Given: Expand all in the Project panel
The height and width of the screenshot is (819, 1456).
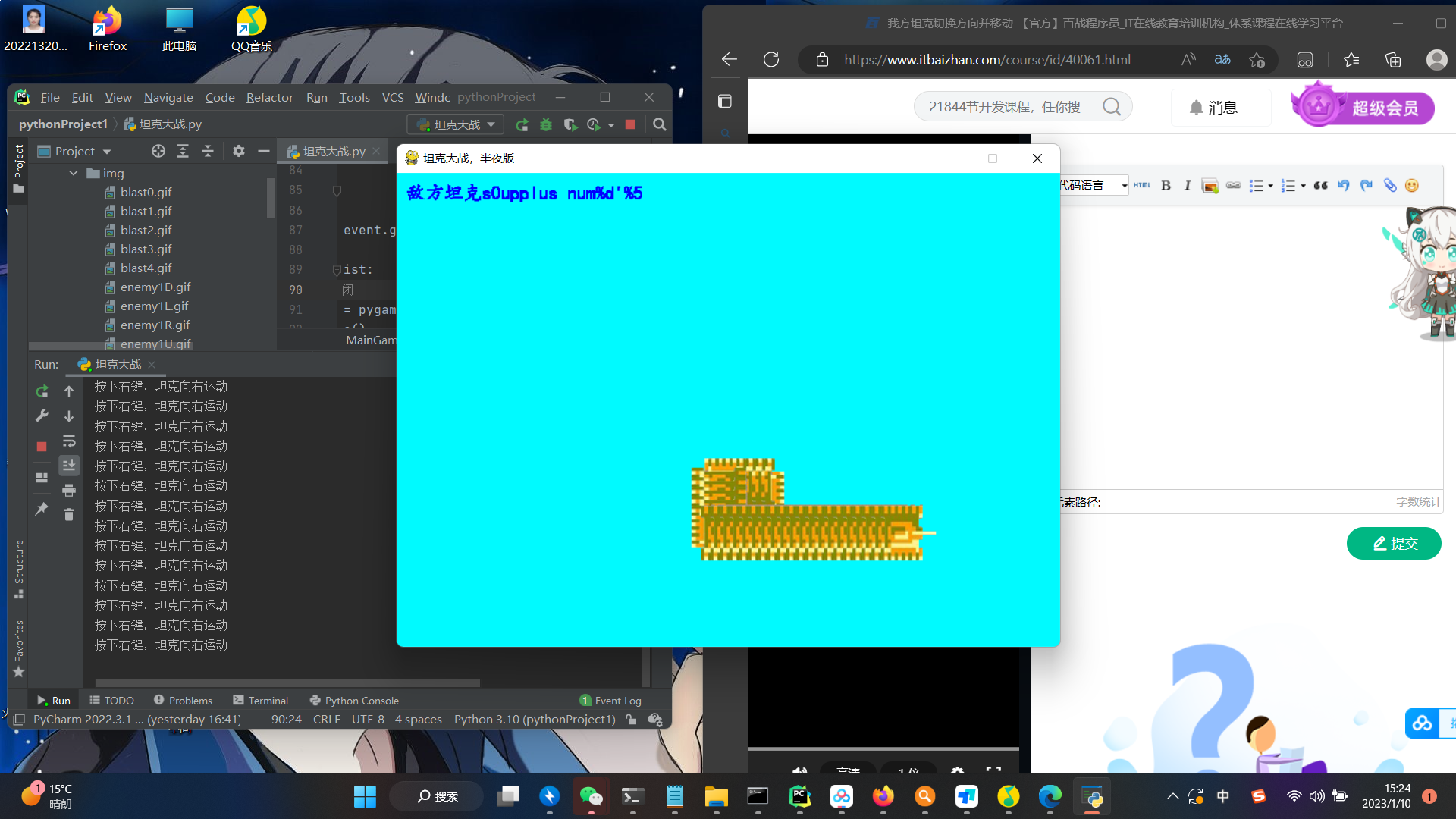Looking at the screenshot, I should pos(183,151).
